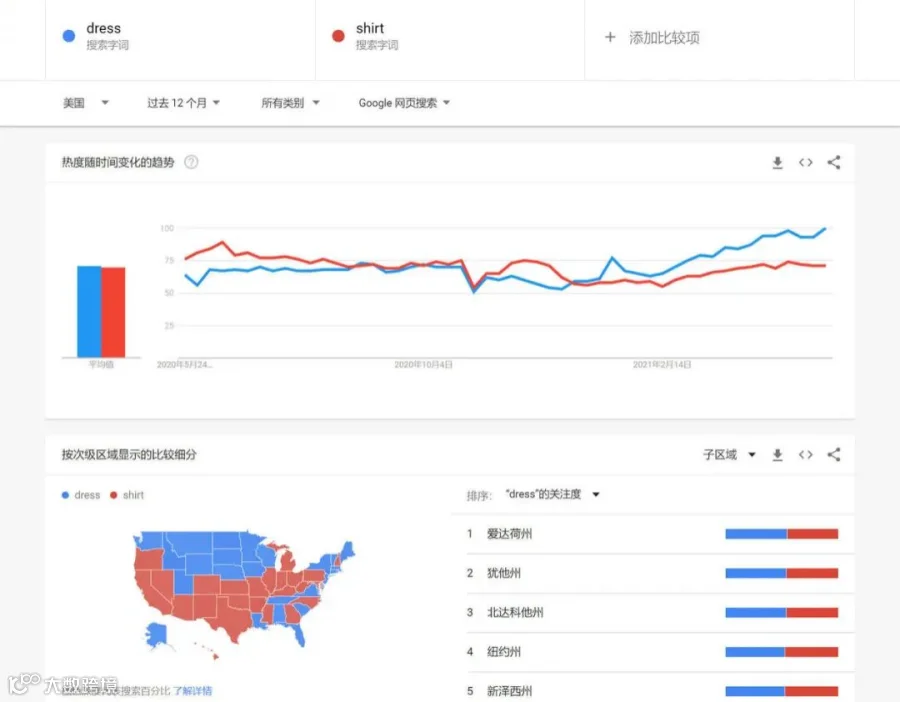This screenshot has width=900, height=702.
Task: Edit the dress search term box
Action: tap(180, 39)
